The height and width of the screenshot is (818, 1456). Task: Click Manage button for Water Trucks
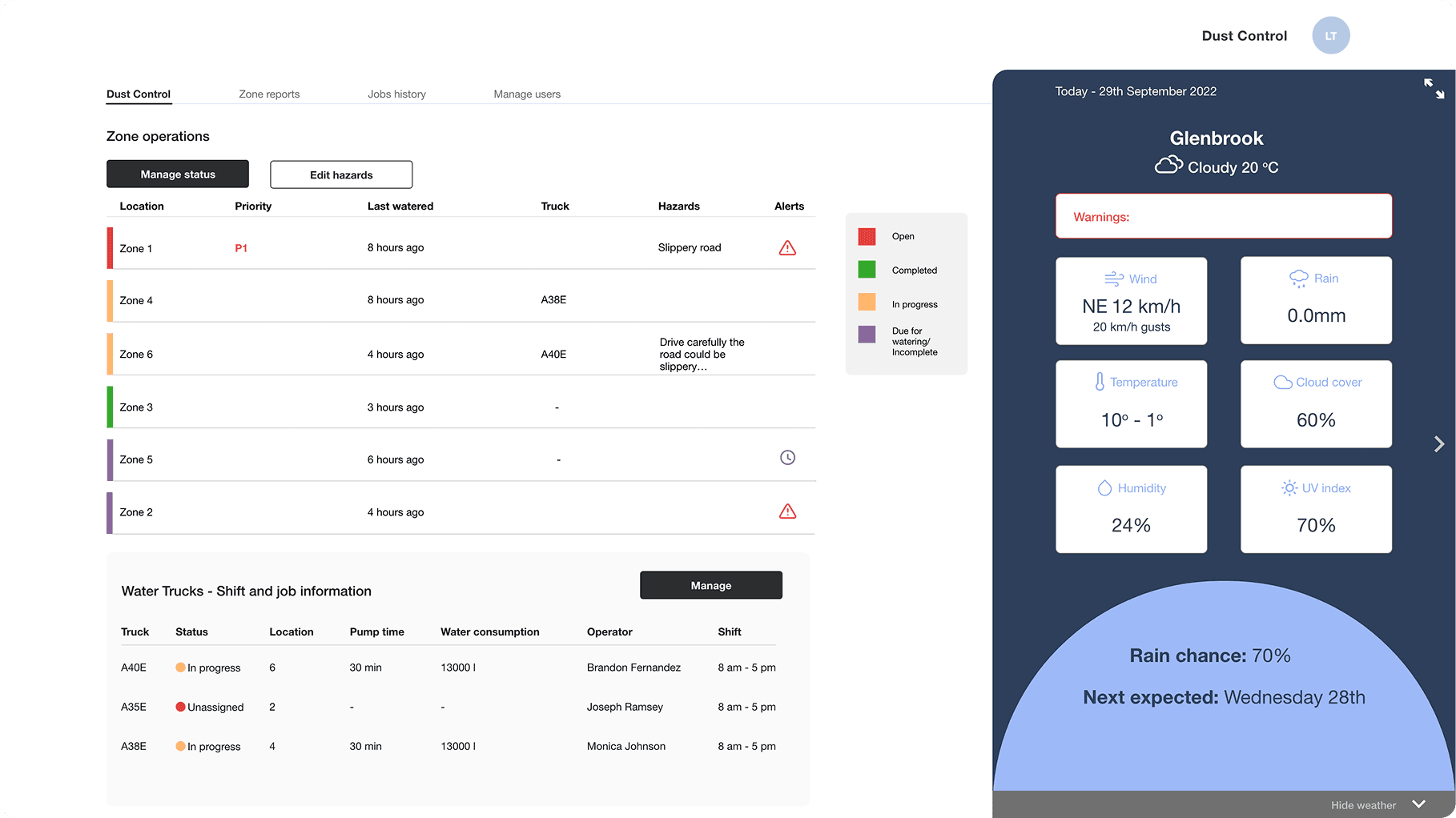[711, 585]
